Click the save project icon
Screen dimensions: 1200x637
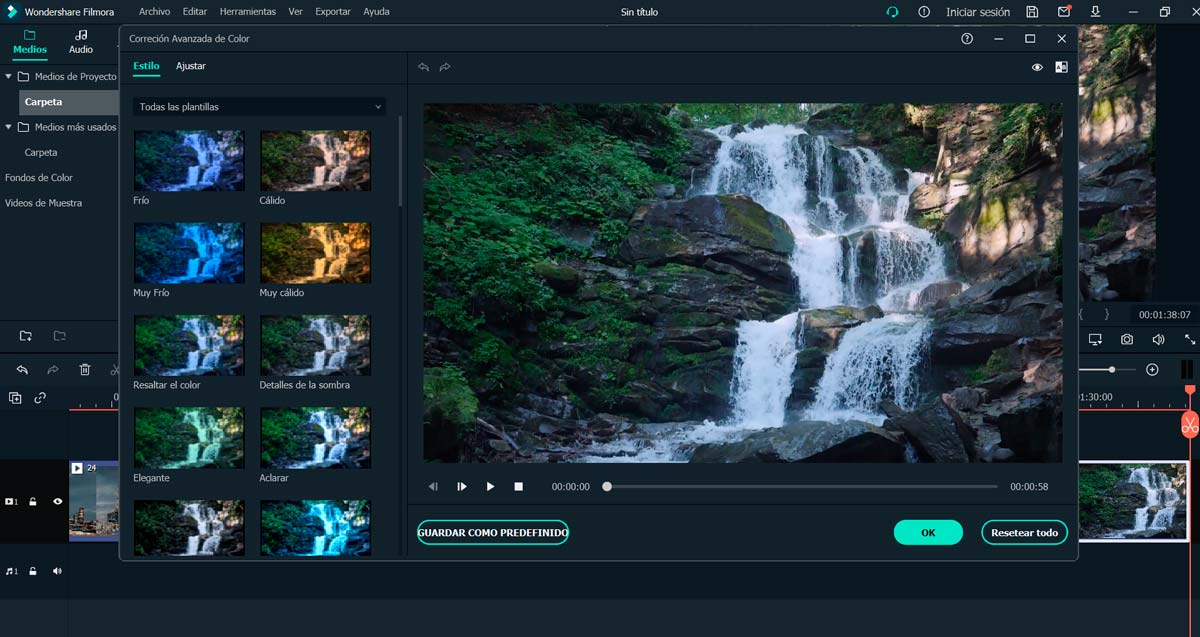(1032, 12)
